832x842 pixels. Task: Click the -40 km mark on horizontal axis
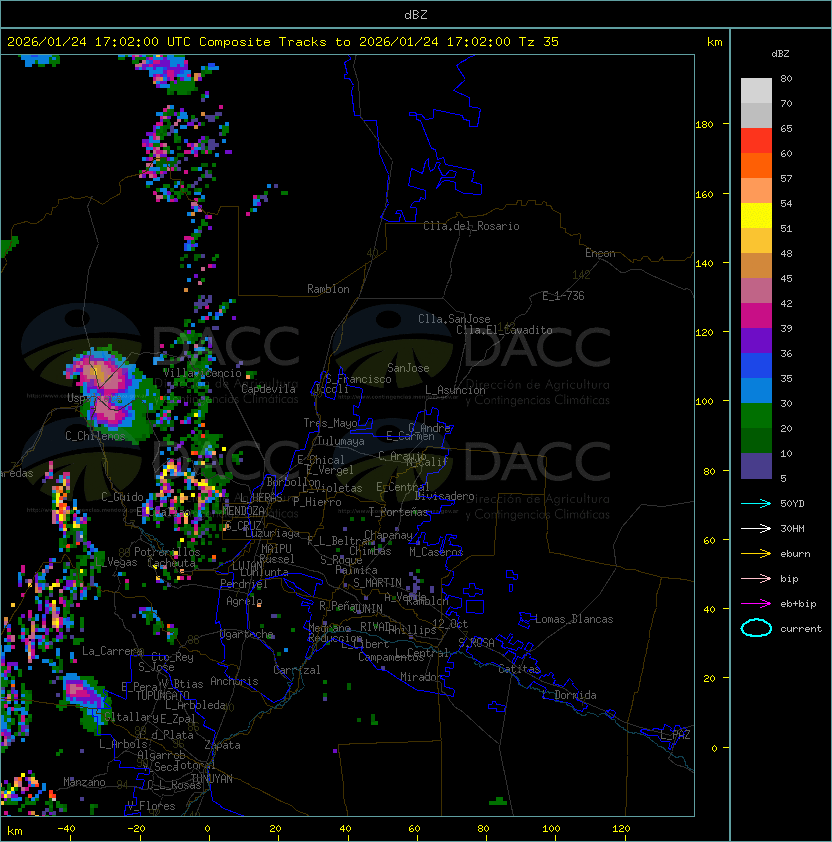point(66,829)
